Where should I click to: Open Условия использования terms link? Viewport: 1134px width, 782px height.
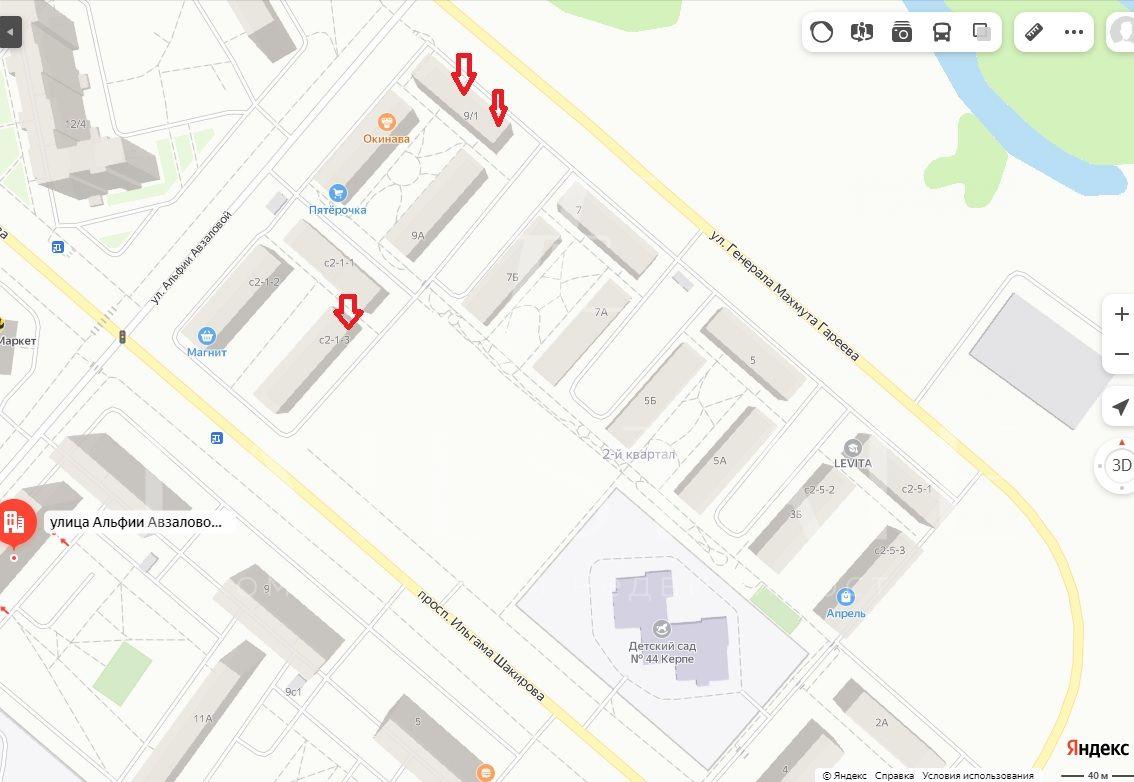click(977, 775)
